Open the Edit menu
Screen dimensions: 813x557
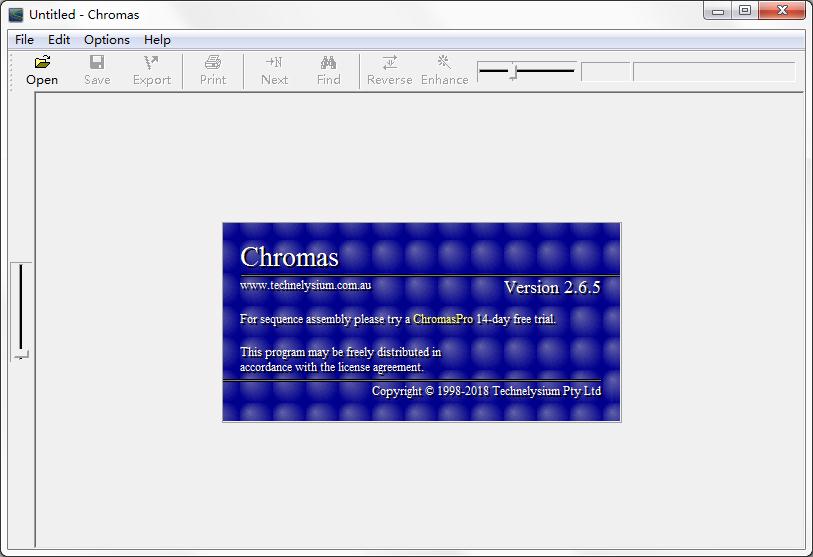pyautogui.click(x=59, y=40)
